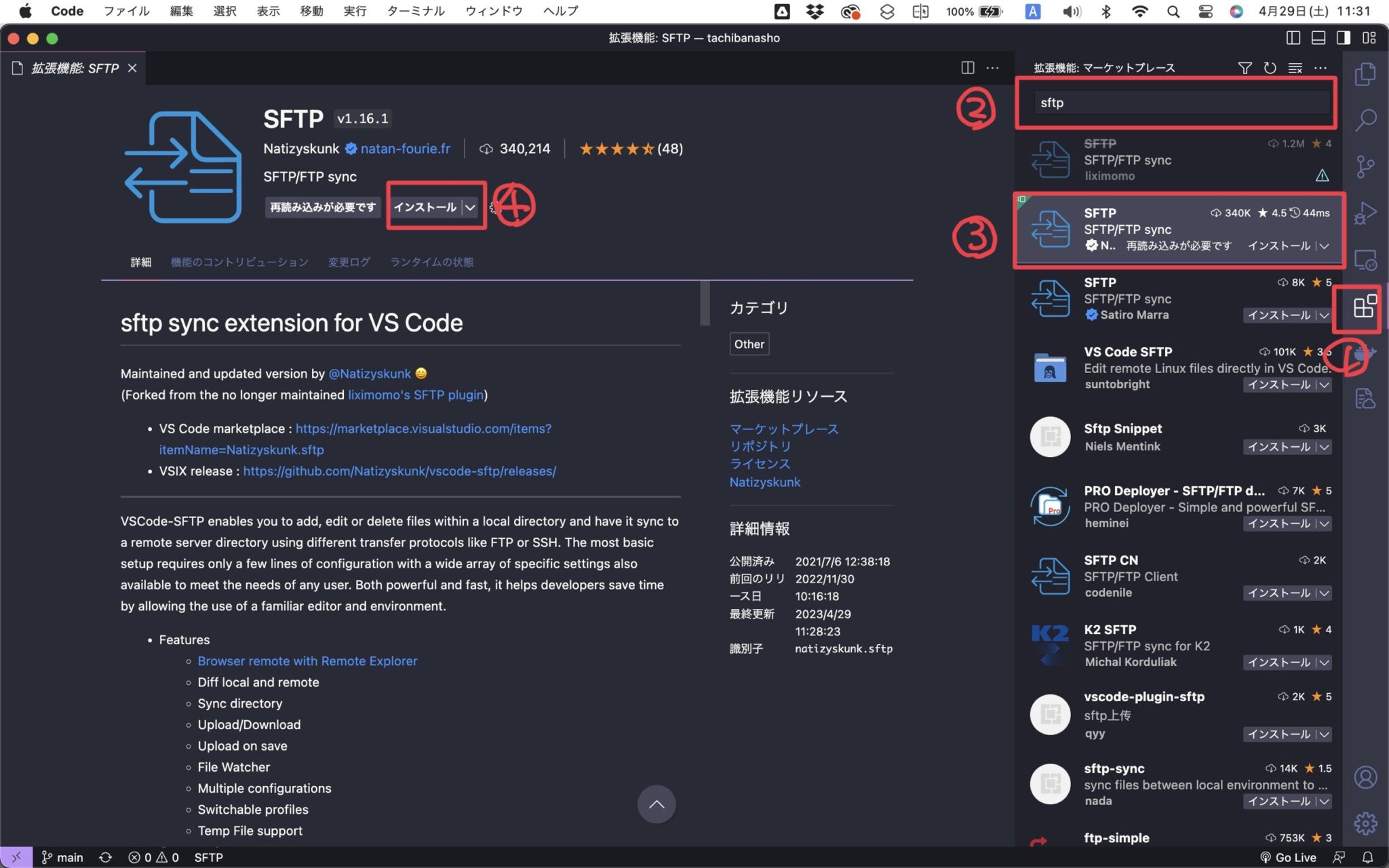Open the Search view
Screen dimensions: 1389x868
tap(1367, 119)
